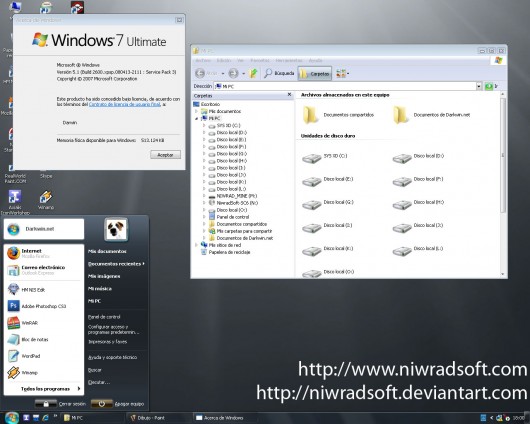Click the Views icon in explorer toolbar
Screen dimensions: 530x424
pyautogui.click(x=342, y=73)
